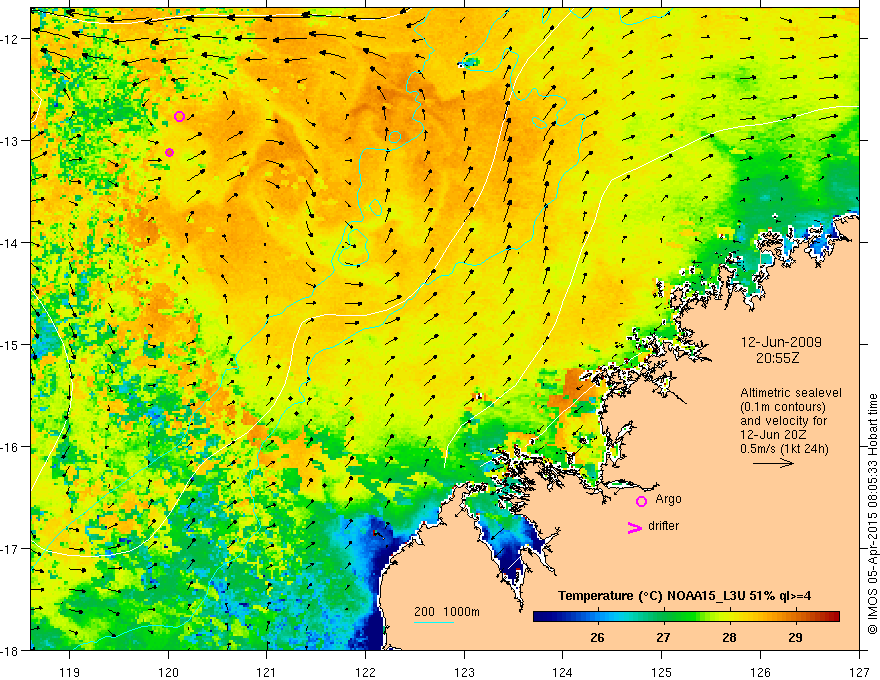Click the '-18' latitude axis label
This screenshot has height=680, width=880.
pyautogui.click(x=12, y=650)
